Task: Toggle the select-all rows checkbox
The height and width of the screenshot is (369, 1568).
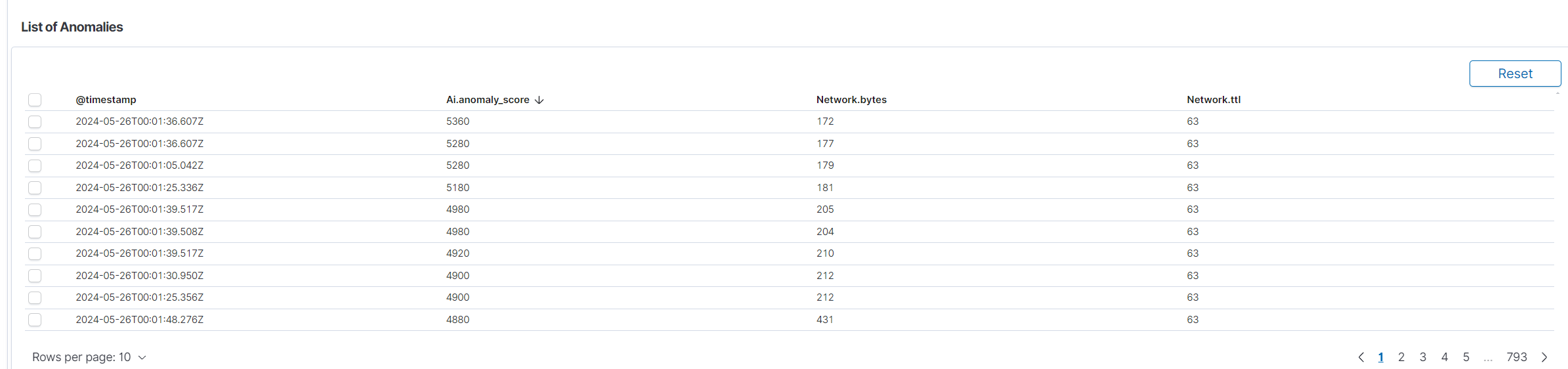Action: (35, 100)
